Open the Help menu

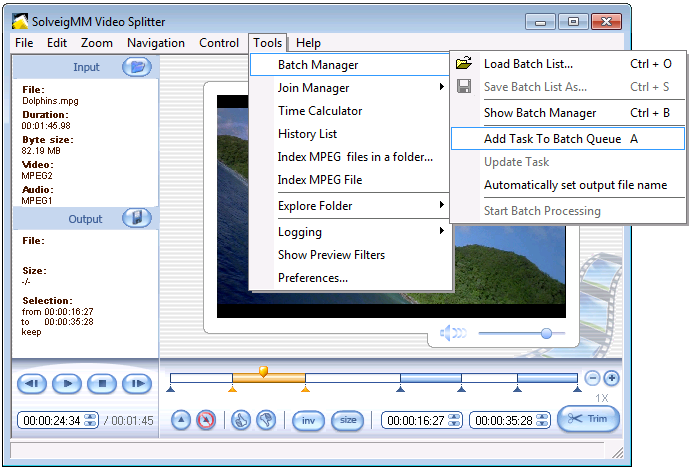pyautogui.click(x=308, y=43)
